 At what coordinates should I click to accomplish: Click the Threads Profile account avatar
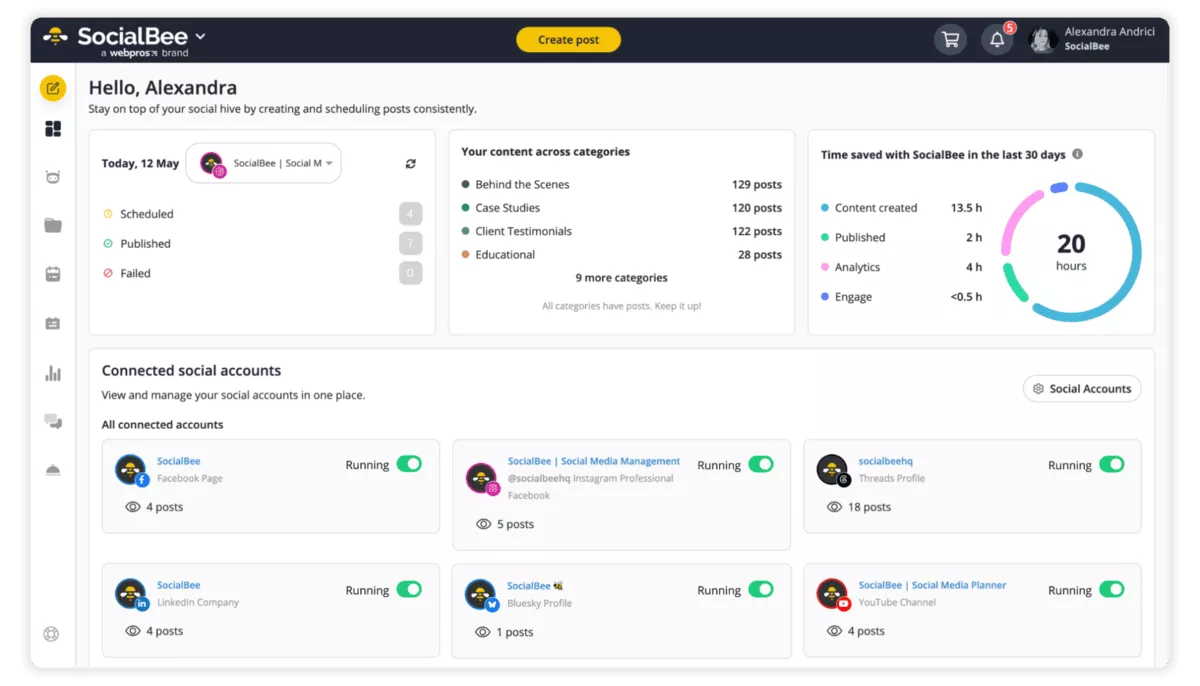833,470
